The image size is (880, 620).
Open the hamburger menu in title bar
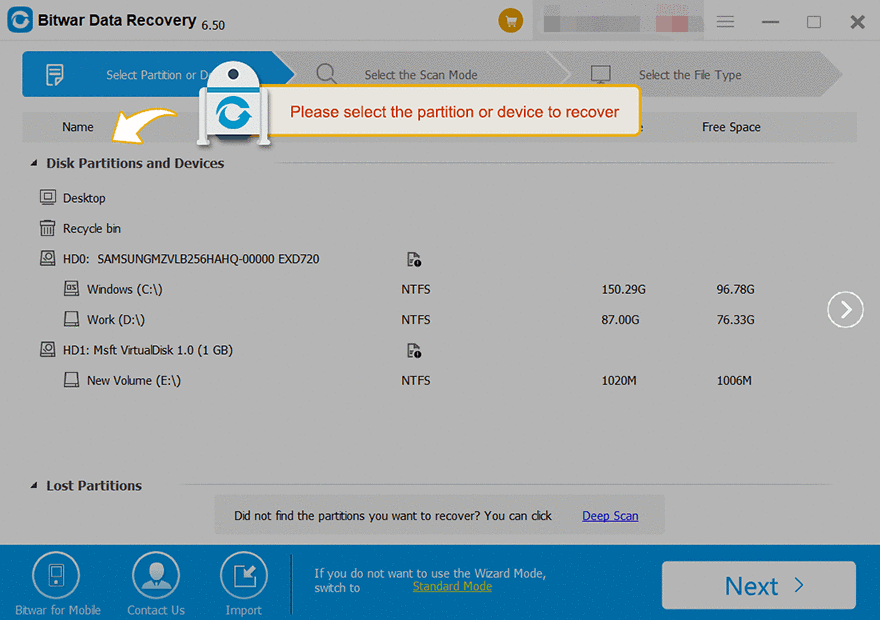726,22
